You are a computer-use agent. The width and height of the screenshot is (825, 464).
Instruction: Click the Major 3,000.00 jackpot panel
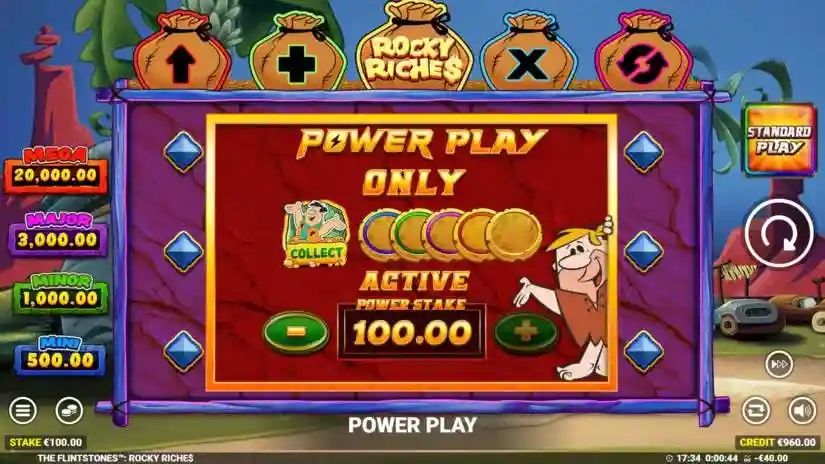click(x=58, y=235)
